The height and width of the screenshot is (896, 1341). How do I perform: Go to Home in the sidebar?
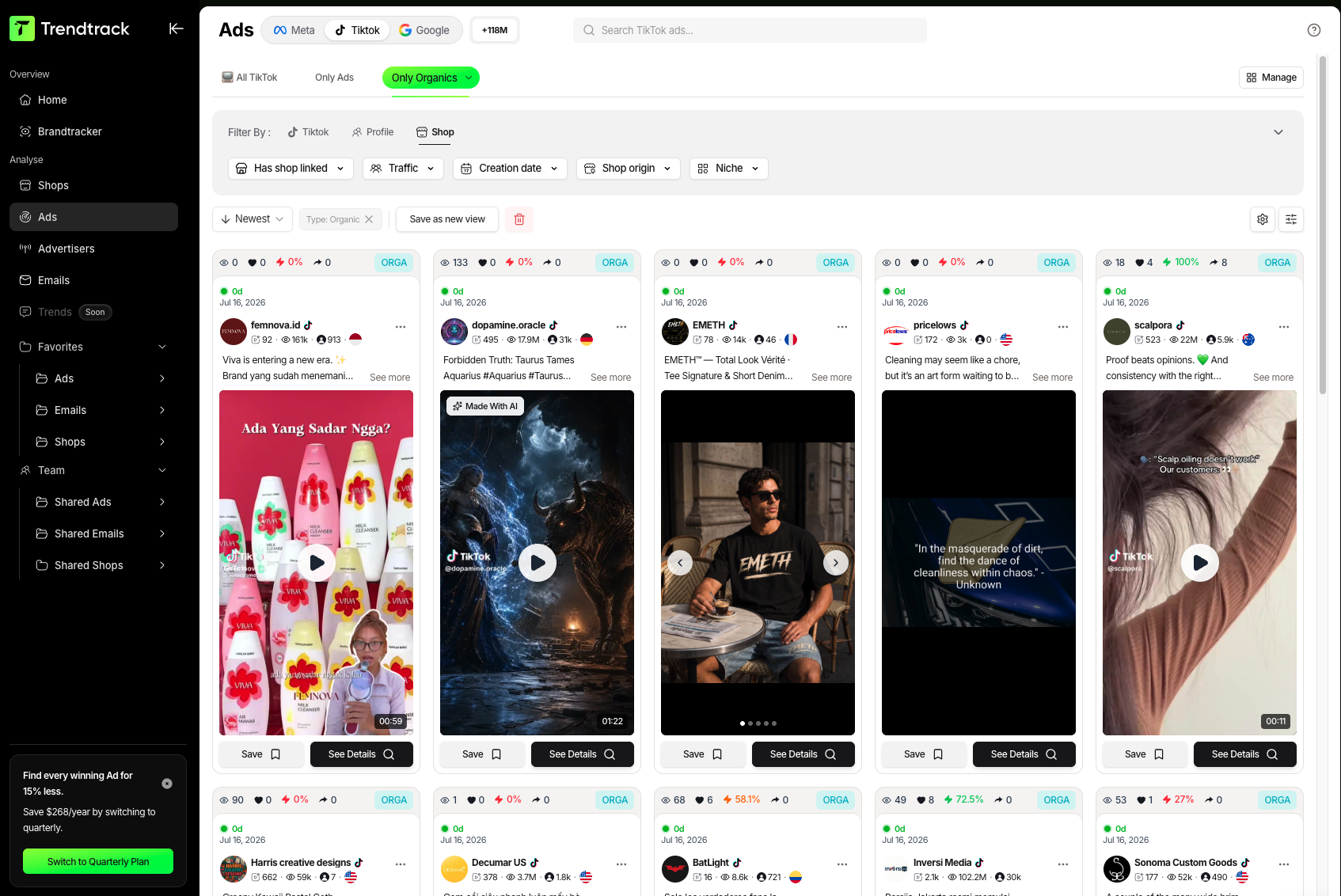pyautogui.click(x=93, y=100)
